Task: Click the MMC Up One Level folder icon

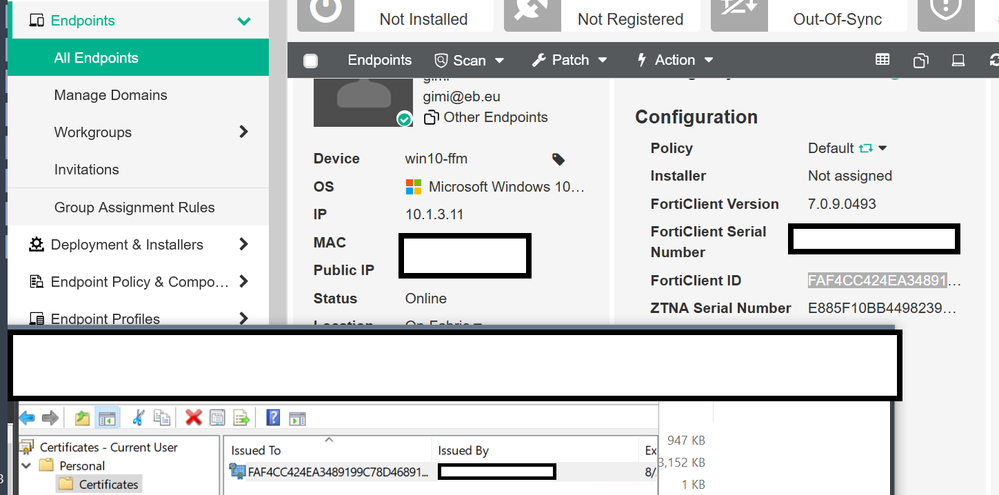Action: coord(82,418)
